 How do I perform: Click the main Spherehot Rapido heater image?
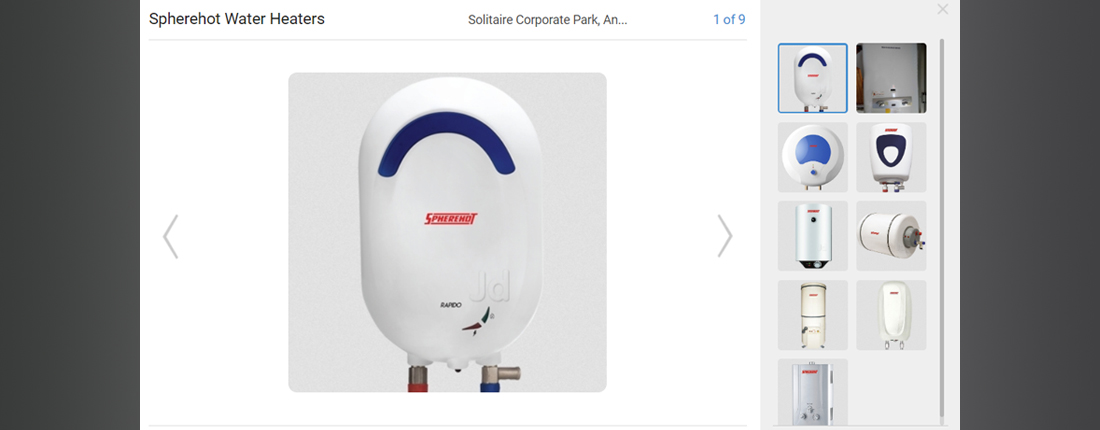tap(448, 232)
